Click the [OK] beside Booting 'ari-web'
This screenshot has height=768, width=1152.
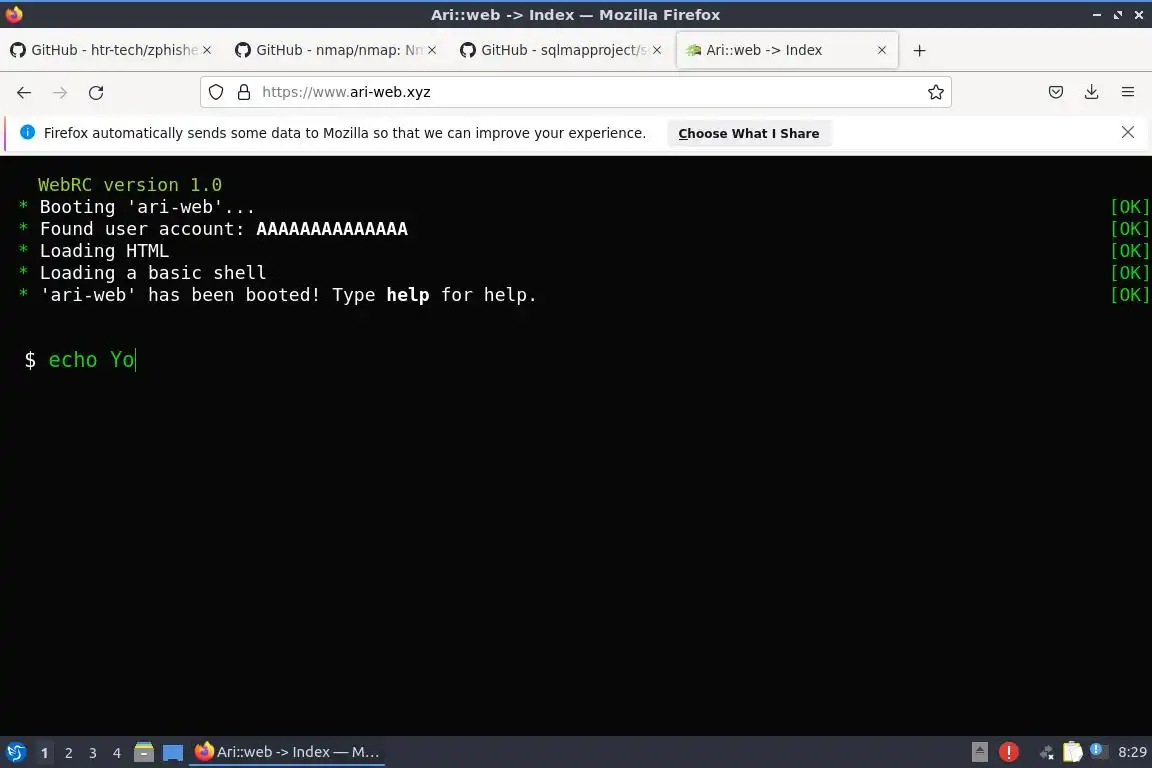coord(1129,207)
